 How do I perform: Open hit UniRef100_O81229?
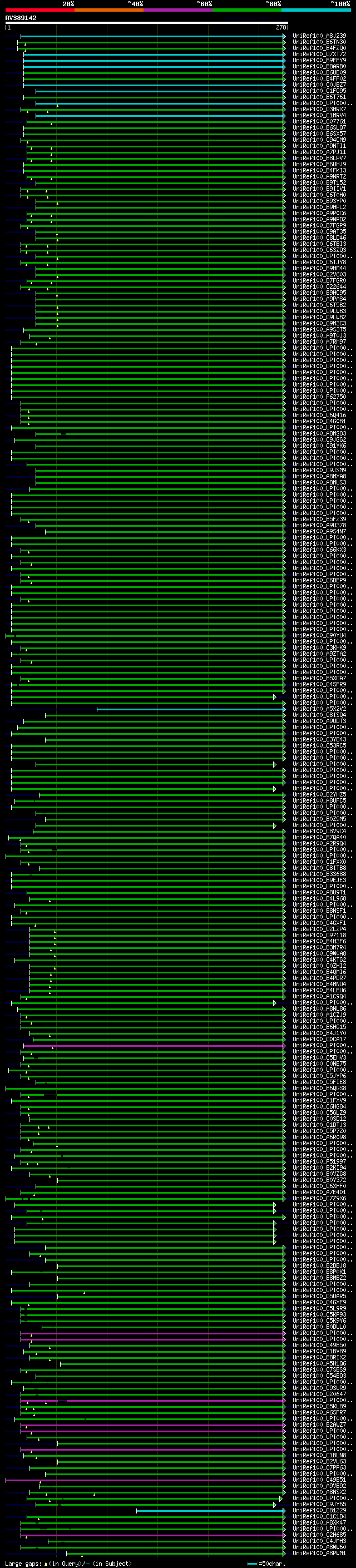pos(319,1510)
